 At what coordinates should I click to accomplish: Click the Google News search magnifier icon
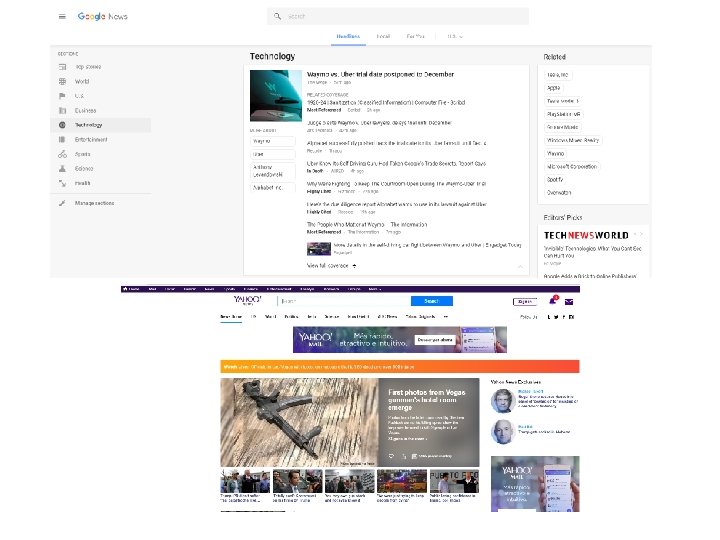pyautogui.click(x=277, y=17)
